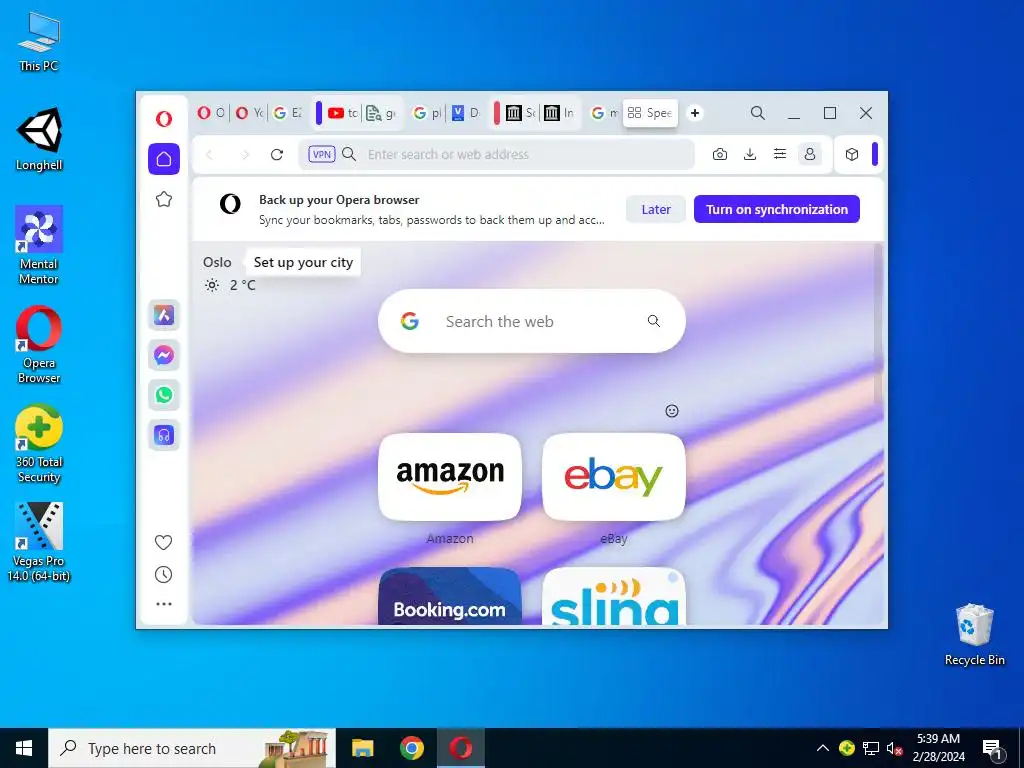The image size is (1024, 768).
Task: Open the Extensions cube icon
Action: click(852, 155)
